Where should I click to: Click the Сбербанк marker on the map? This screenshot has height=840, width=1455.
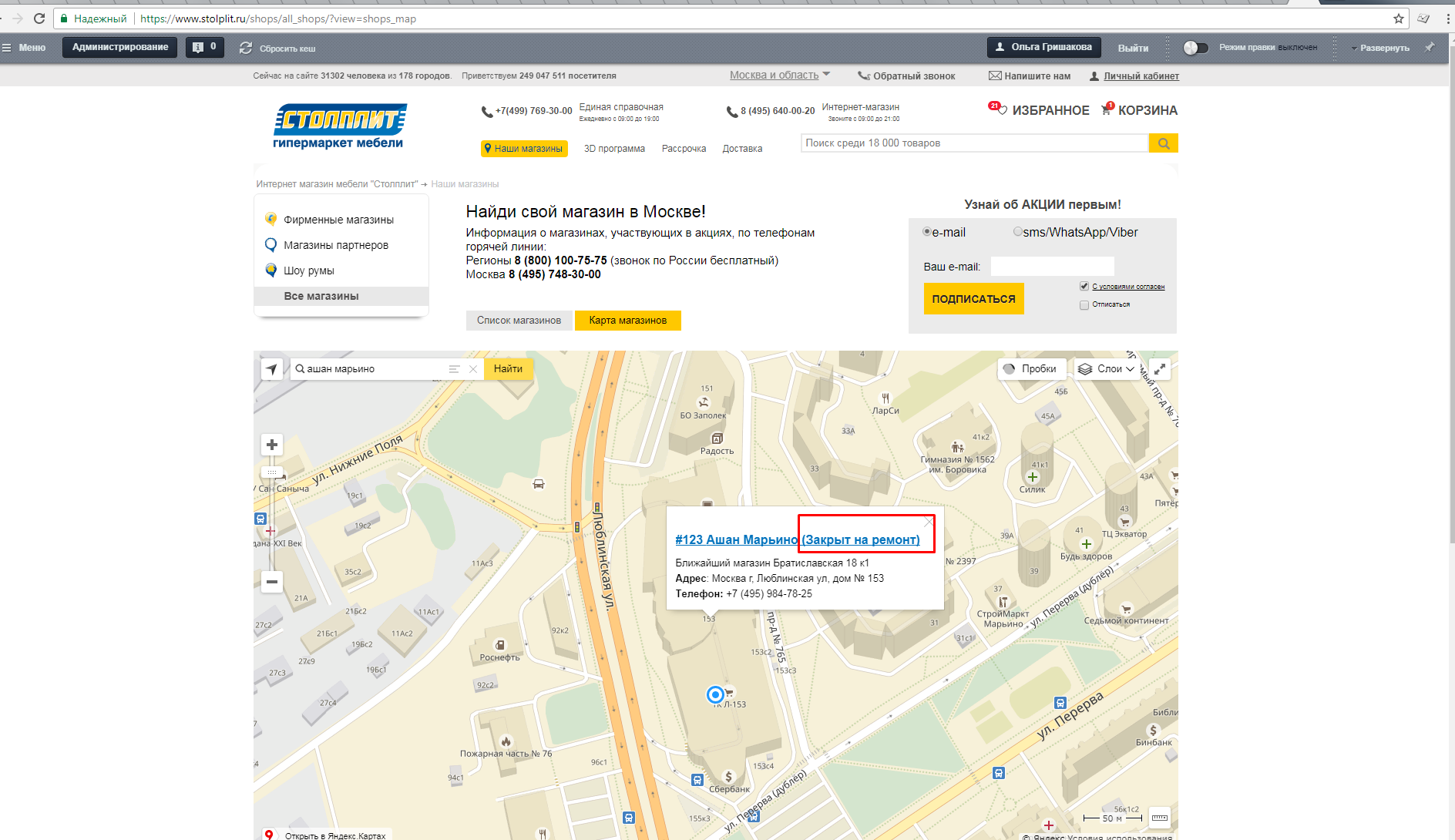pos(728,777)
